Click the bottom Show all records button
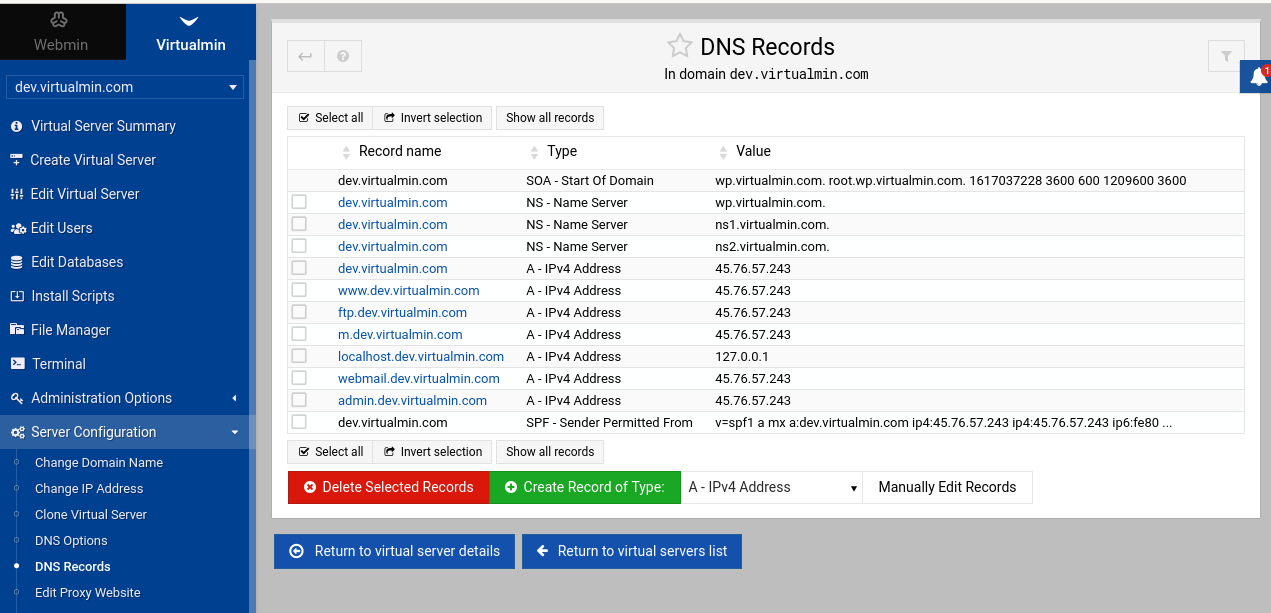This screenshot has width=1271, height=613. 550,452
